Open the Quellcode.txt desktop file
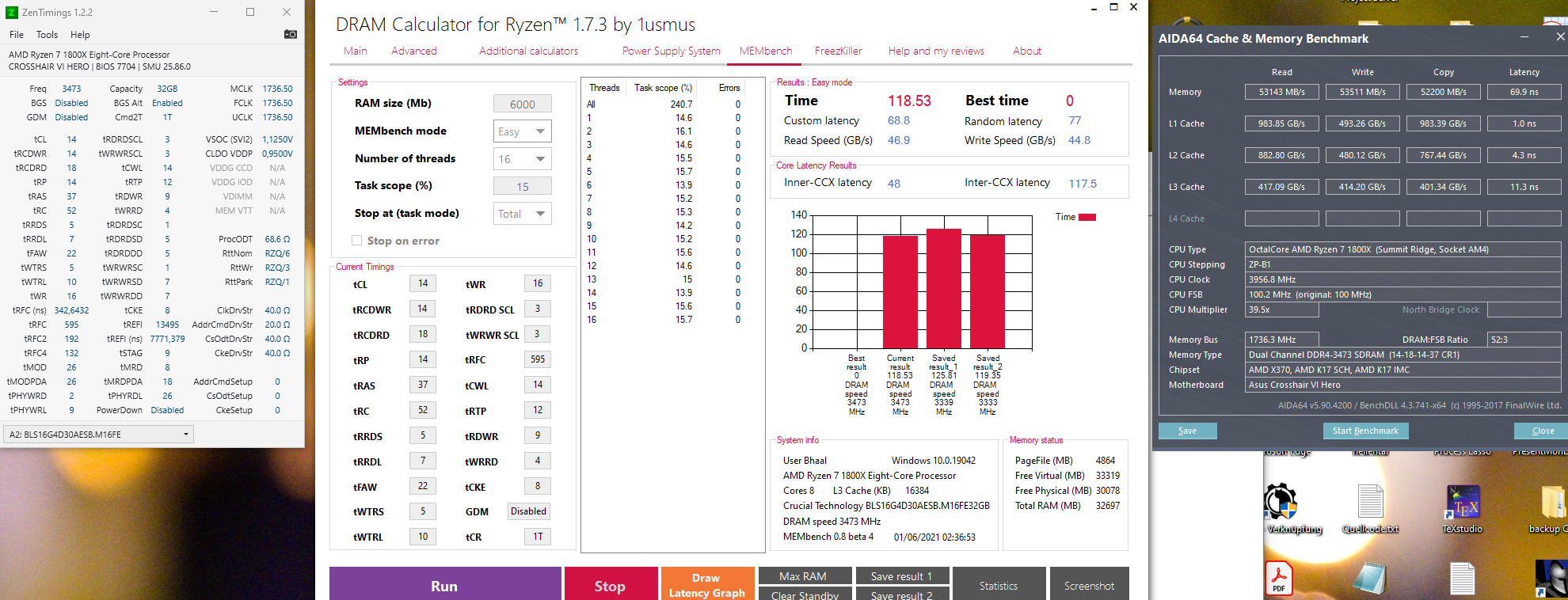Image resolution: width=1568 pixels, height=600 pixels. click(x=1370, y=501)
